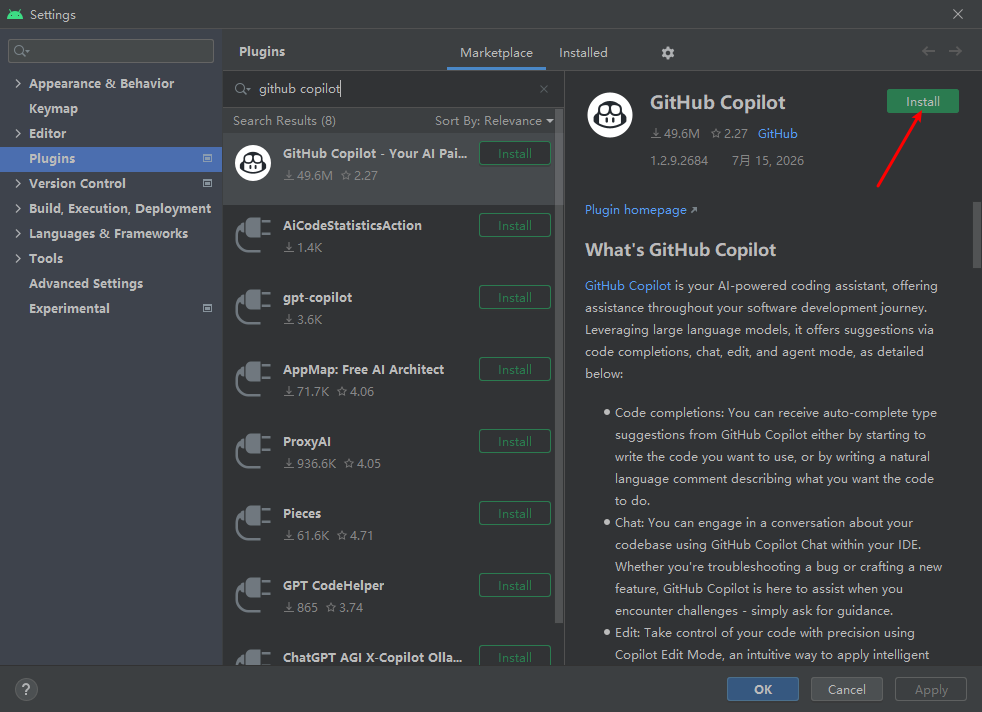Click the project-level icon beside Experimental
The height and width of the screenshot is (712, 982).
click(207, 308)
